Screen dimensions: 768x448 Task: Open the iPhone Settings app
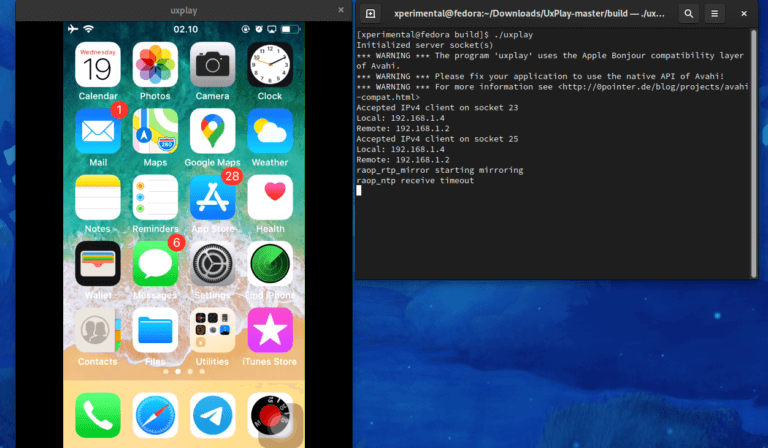(x=212, y=263)
